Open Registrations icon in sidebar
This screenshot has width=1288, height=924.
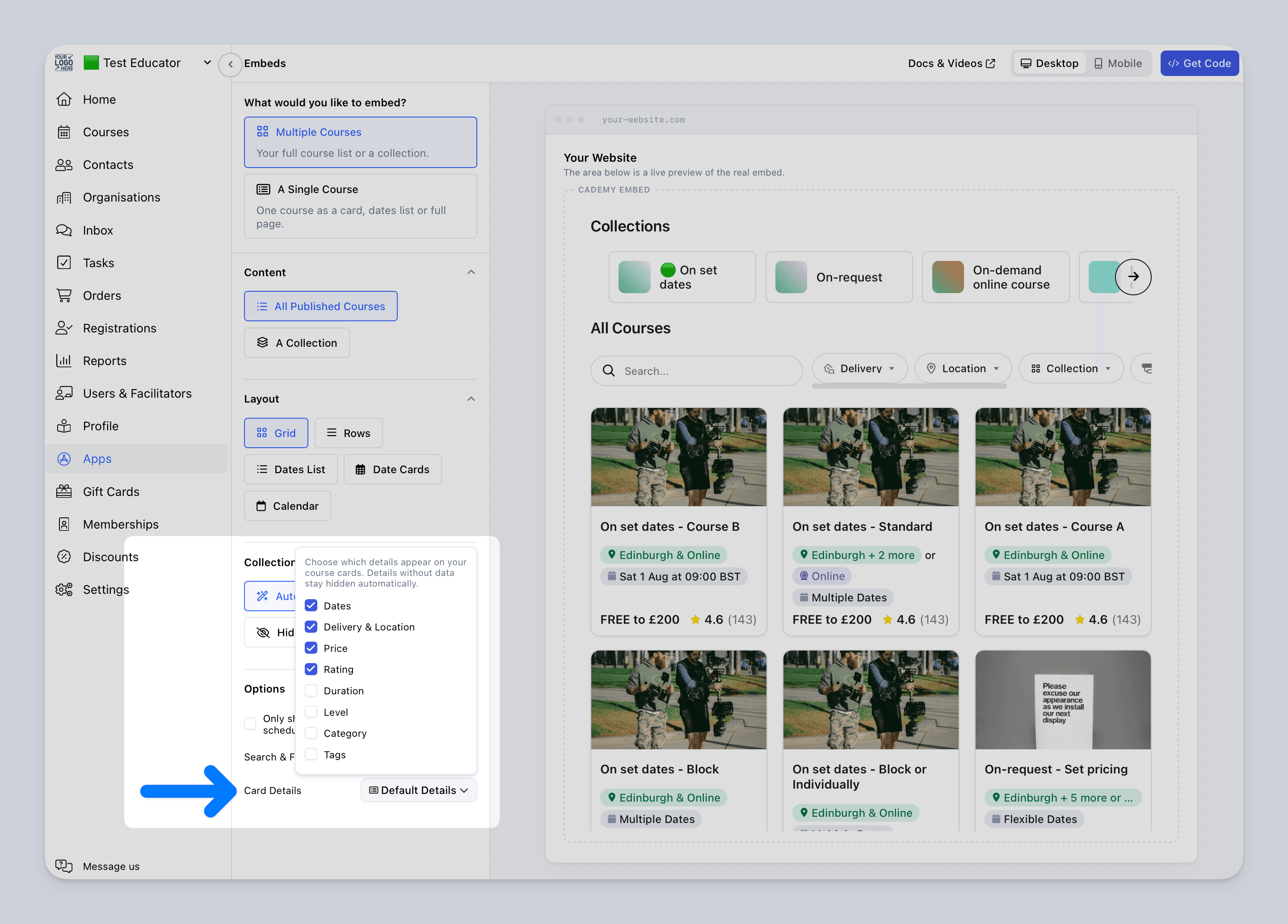point(63,328)
